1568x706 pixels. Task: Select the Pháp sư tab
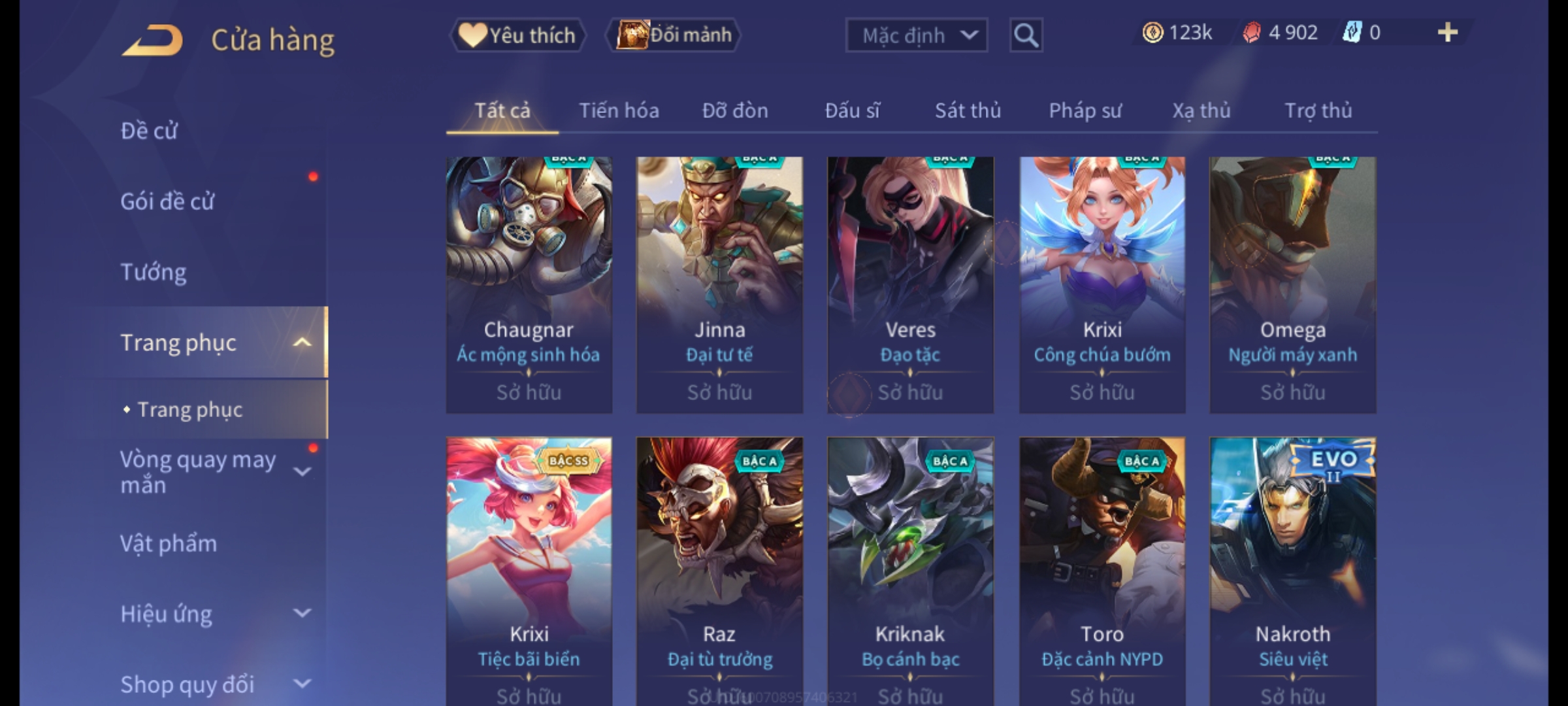point(1085,110)
